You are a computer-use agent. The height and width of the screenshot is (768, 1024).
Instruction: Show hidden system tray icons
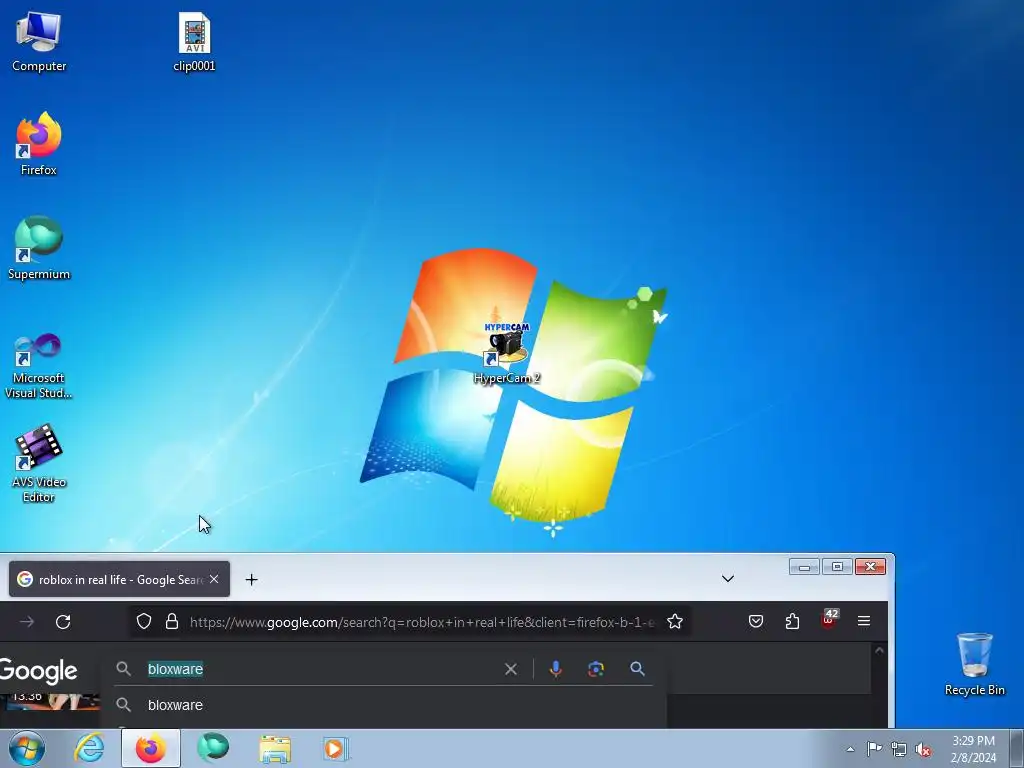point(850,749)
